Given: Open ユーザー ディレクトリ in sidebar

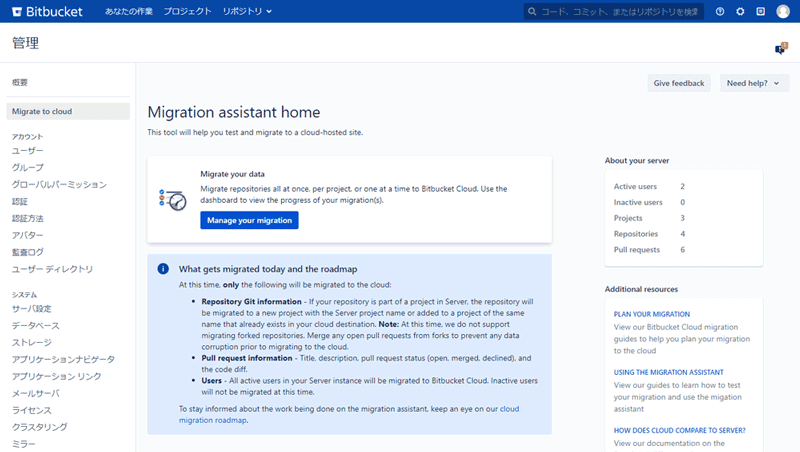Looking at the screenshot, I should pyautogui.click(x=53, y=269).
